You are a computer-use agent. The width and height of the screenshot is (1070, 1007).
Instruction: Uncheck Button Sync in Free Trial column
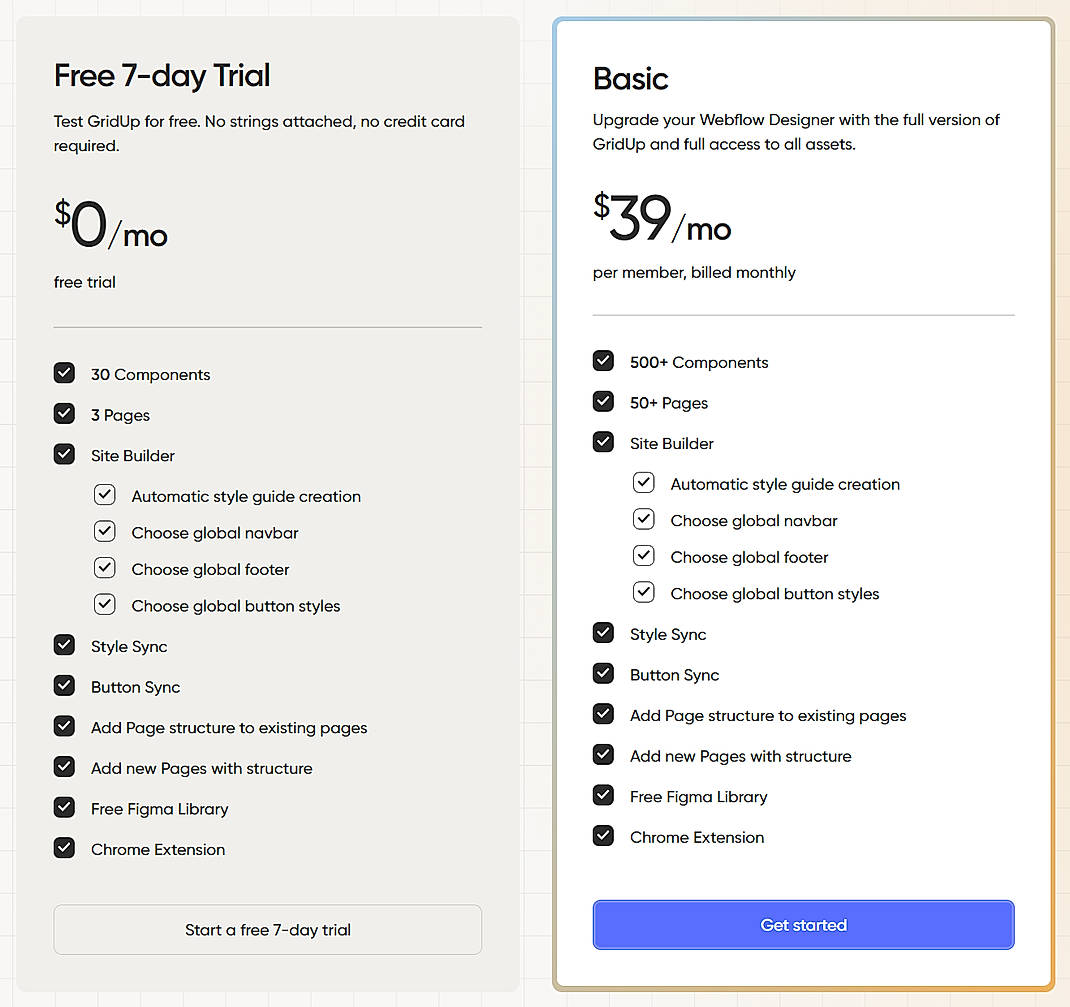pyautogui.click(x=64, y=686)
